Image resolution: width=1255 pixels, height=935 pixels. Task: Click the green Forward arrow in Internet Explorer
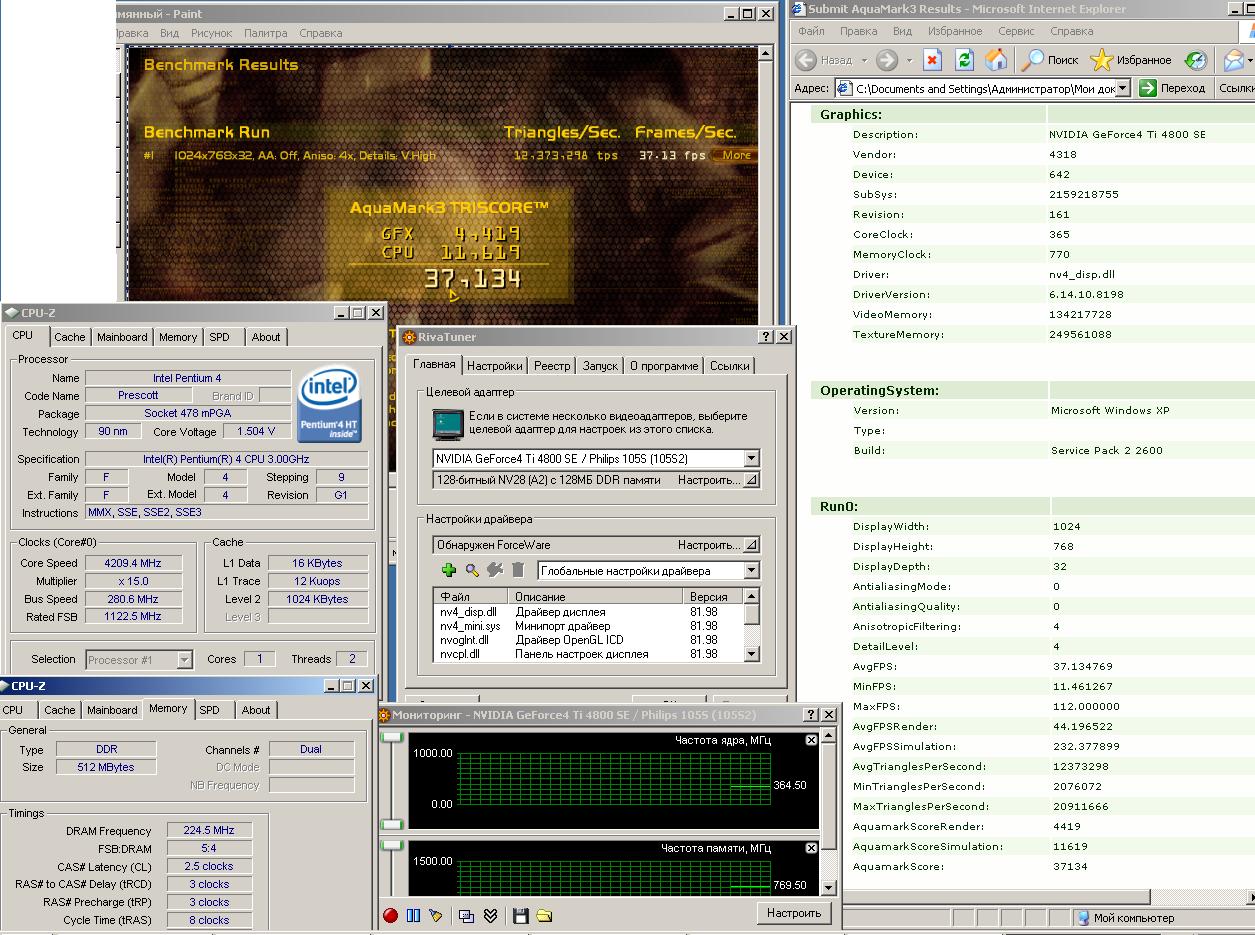coord(886,60)
